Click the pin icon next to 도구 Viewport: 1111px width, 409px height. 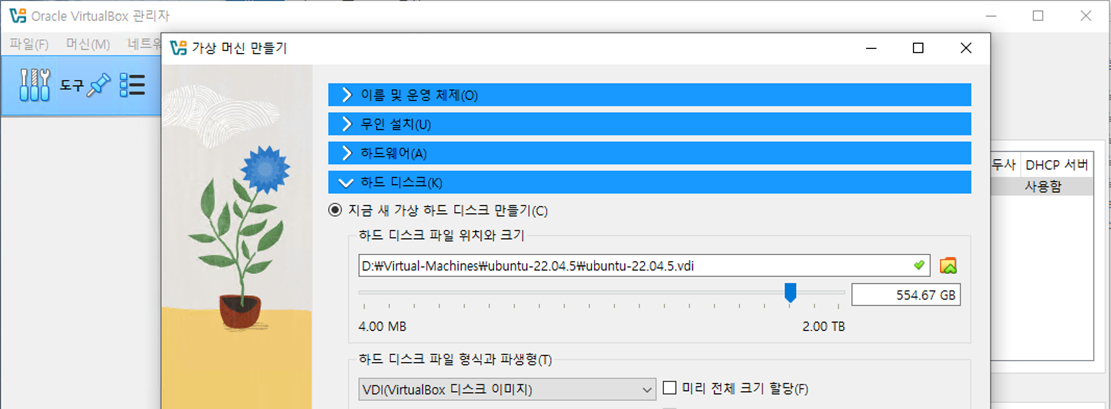point(99,86)
